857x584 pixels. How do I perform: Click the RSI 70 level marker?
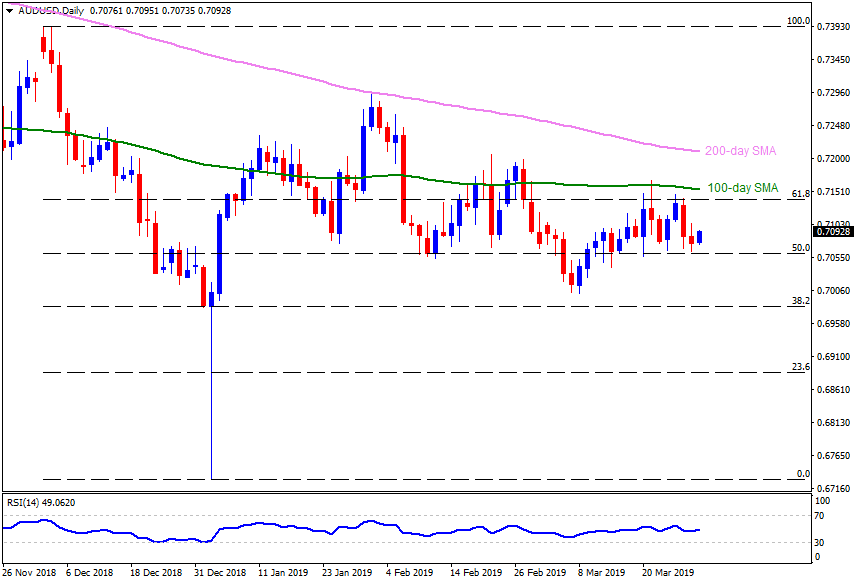coord(818,516)
